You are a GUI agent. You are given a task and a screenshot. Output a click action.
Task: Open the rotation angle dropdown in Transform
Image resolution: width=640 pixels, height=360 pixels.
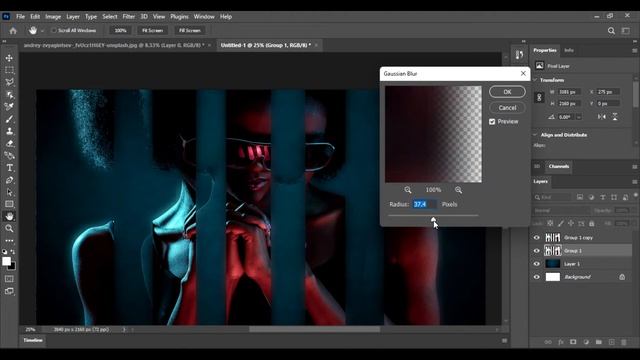[x=579, y=117]
